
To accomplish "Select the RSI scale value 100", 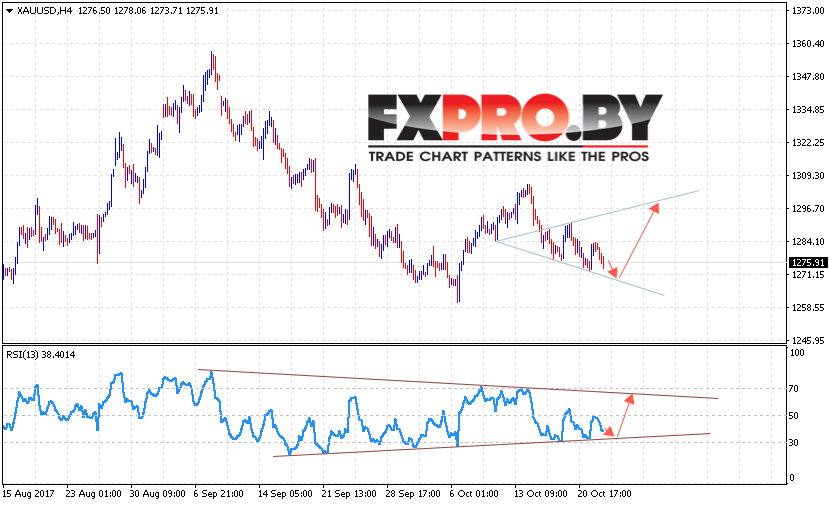I will tap(797, 353).
